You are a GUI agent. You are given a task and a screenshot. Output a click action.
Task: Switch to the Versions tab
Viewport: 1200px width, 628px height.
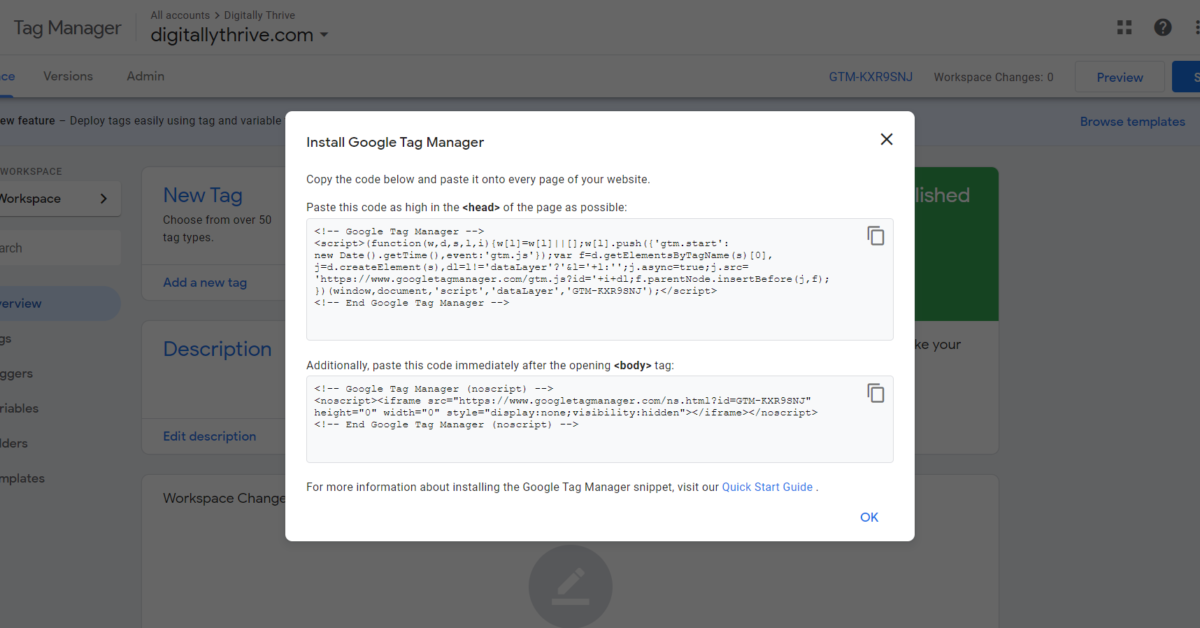click(68, 76)
